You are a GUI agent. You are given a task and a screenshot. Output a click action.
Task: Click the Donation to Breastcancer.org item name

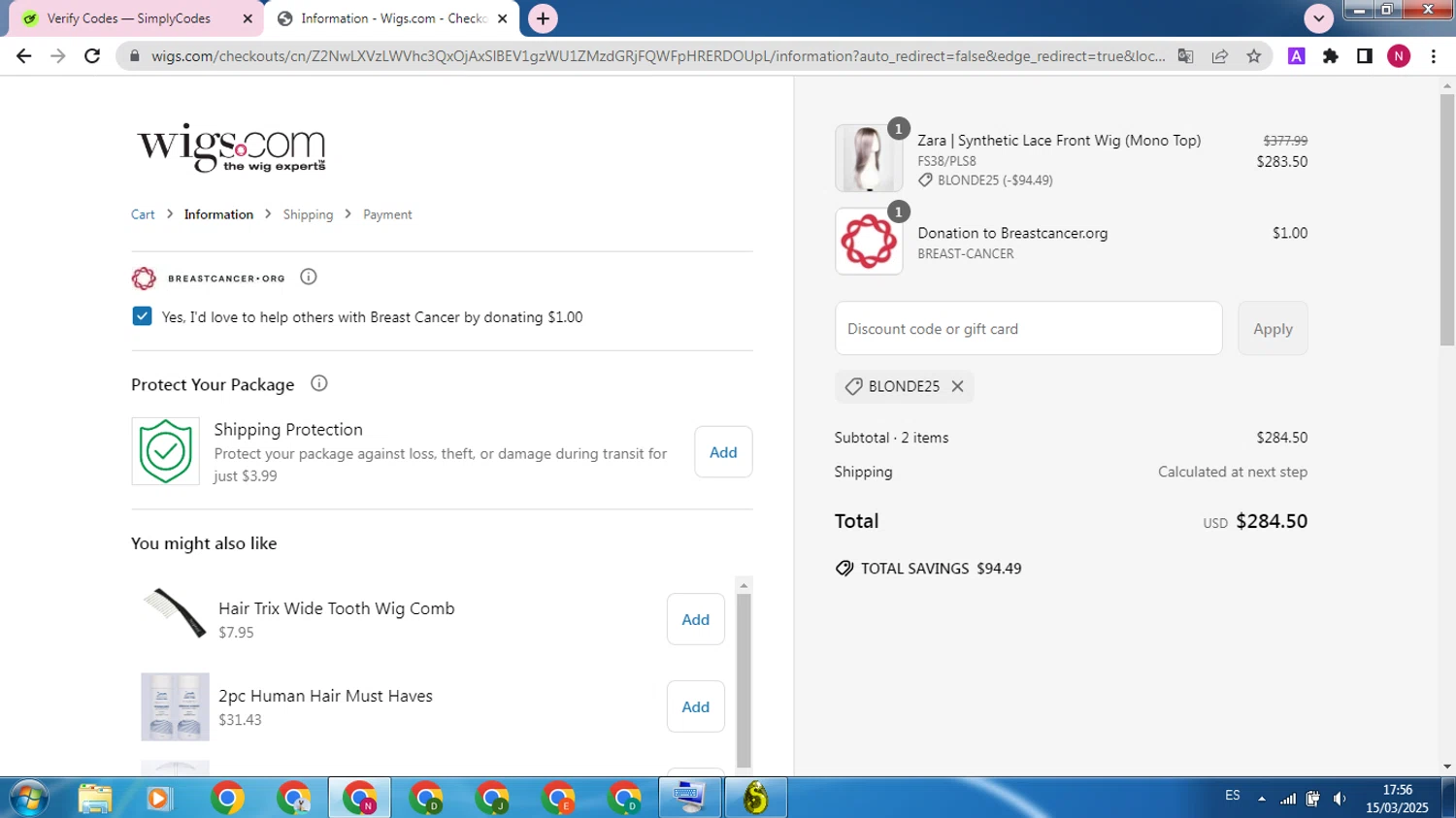click(1012, 233)
